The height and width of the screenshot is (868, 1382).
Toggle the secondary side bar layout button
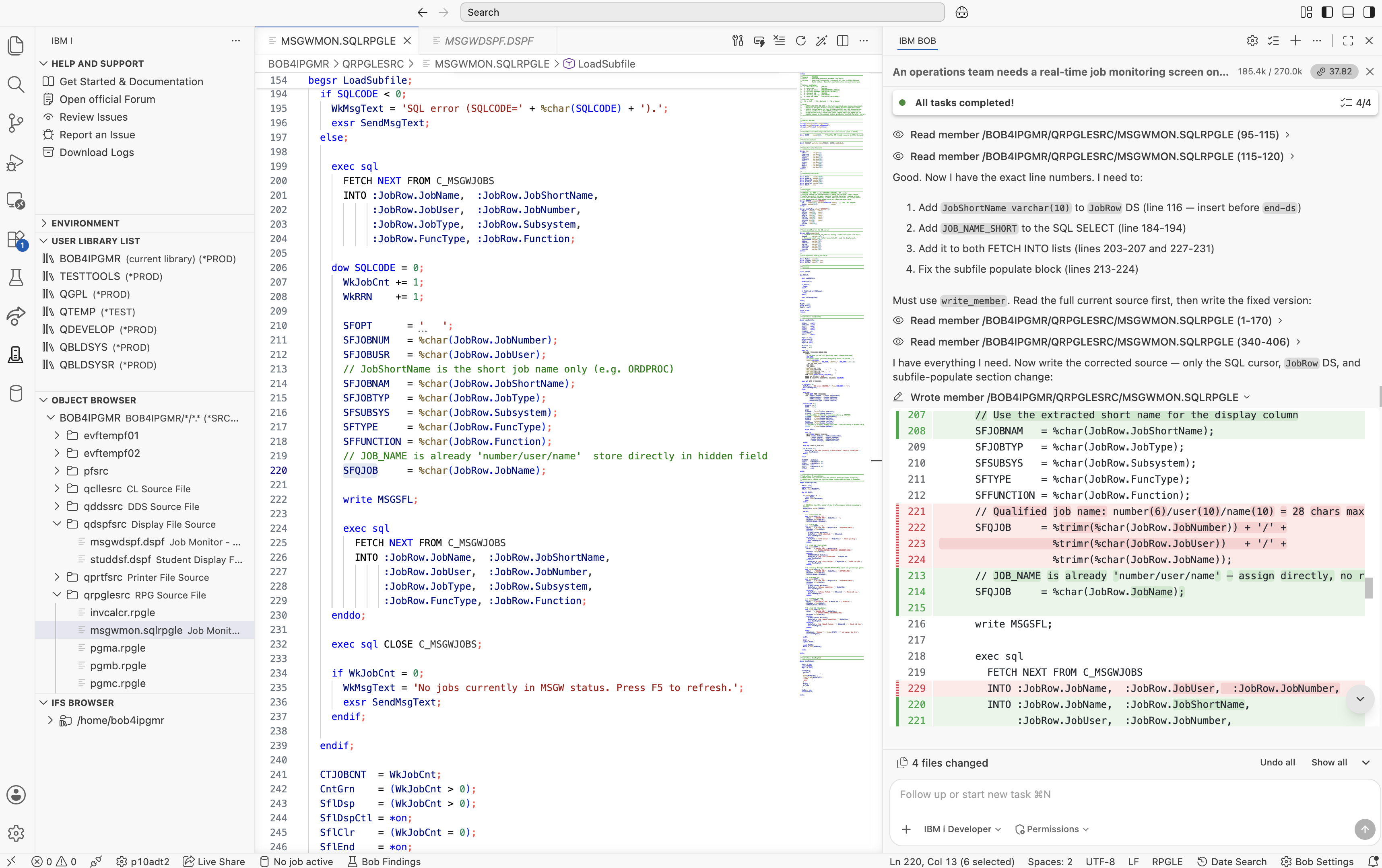(1369, 12)
